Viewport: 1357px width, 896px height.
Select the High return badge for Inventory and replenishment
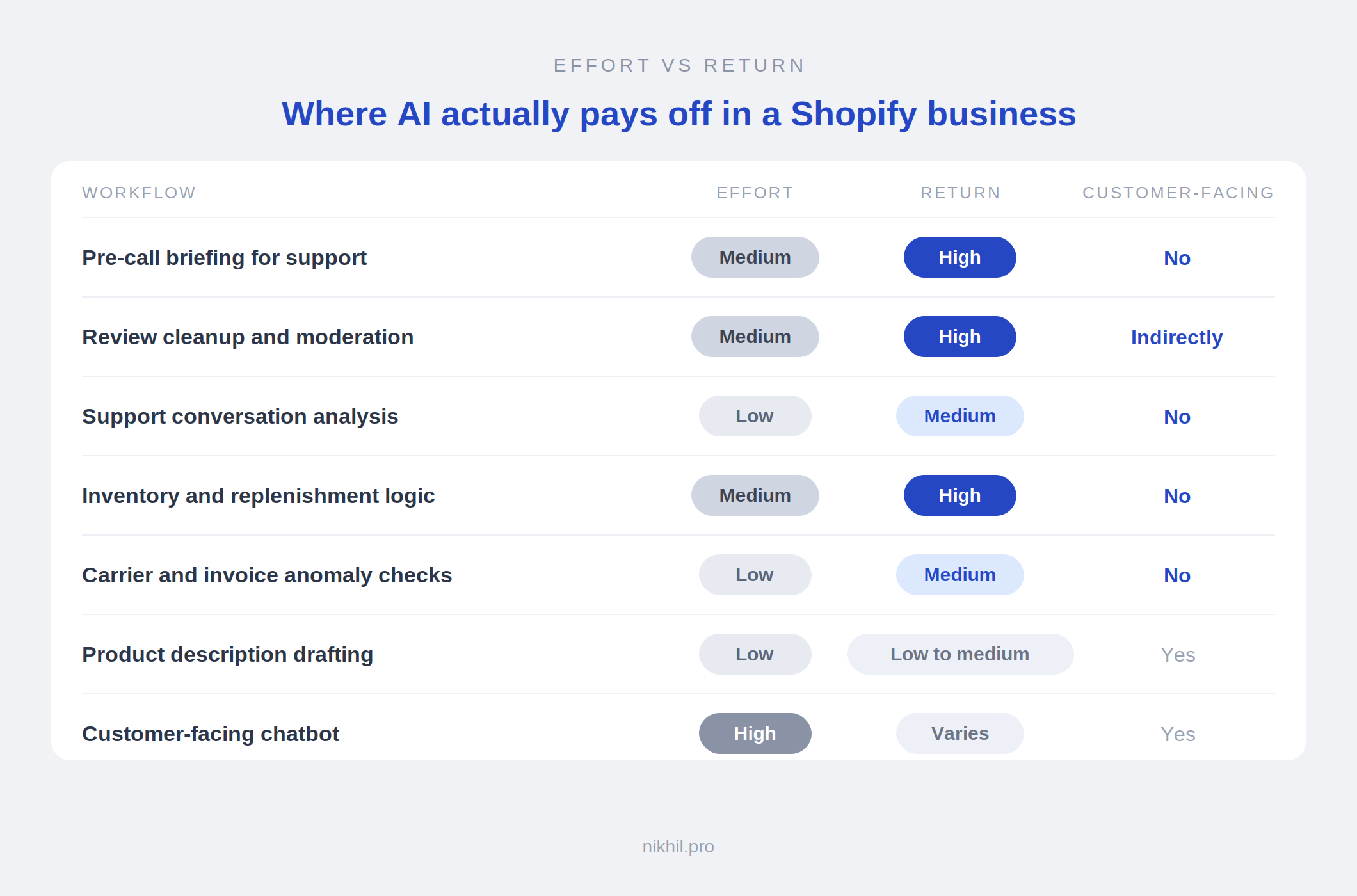coord(960,495)
